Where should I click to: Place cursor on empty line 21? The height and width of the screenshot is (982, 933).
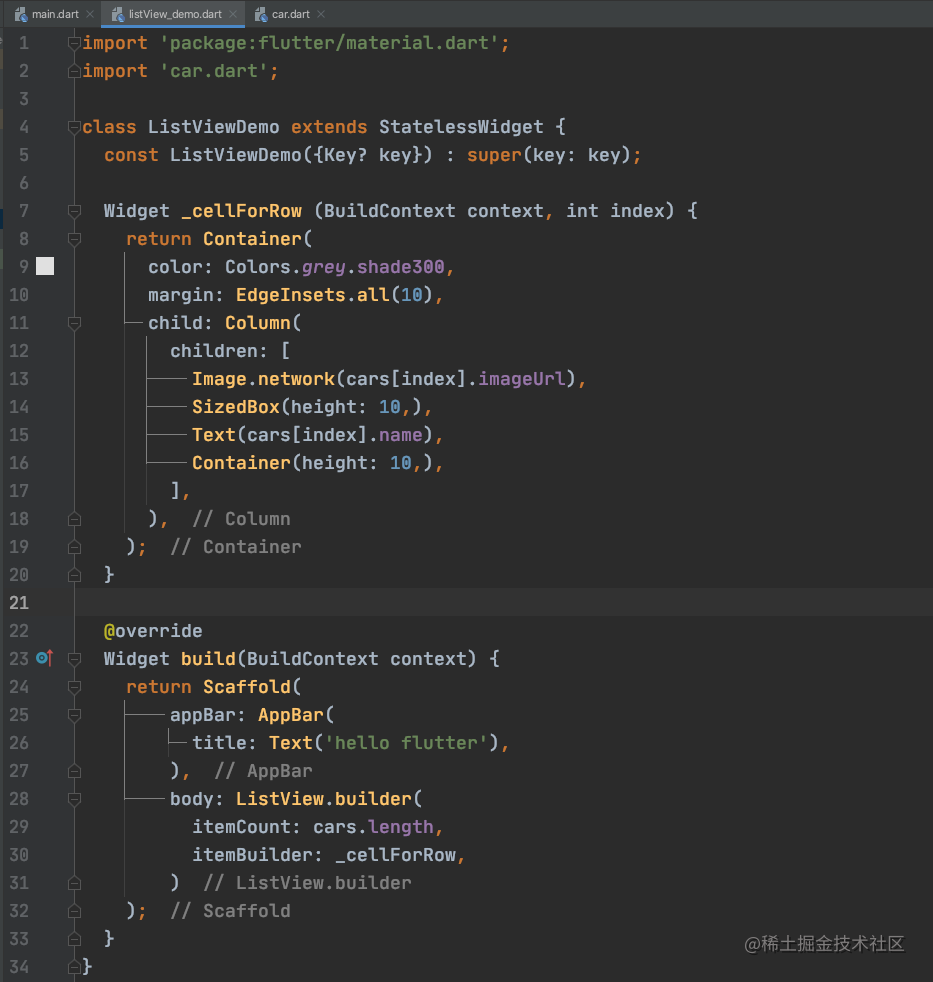click(x=501, y=602)
